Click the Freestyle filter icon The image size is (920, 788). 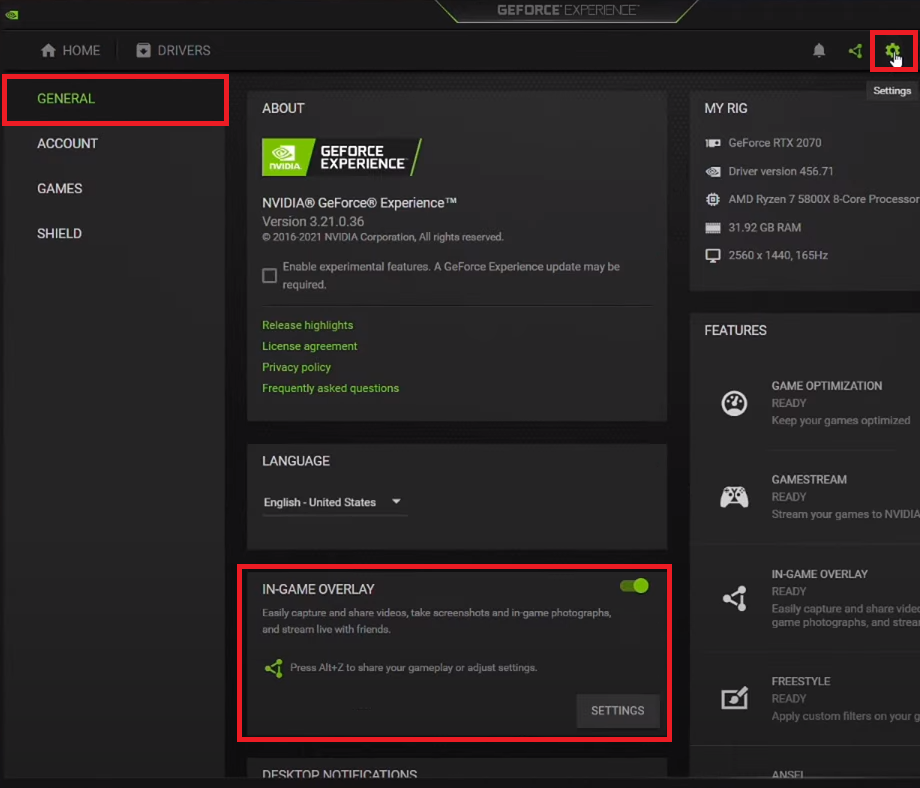click(734, 698)
